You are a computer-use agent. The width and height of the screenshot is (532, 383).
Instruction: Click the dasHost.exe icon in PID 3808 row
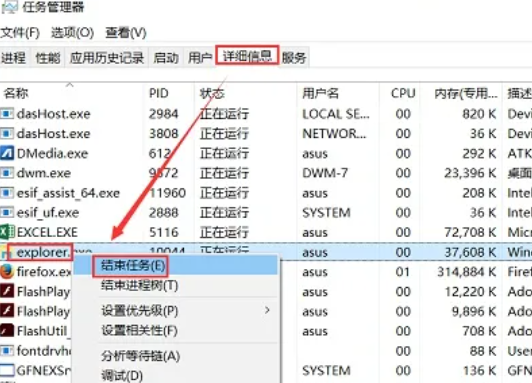click(7, 133)
